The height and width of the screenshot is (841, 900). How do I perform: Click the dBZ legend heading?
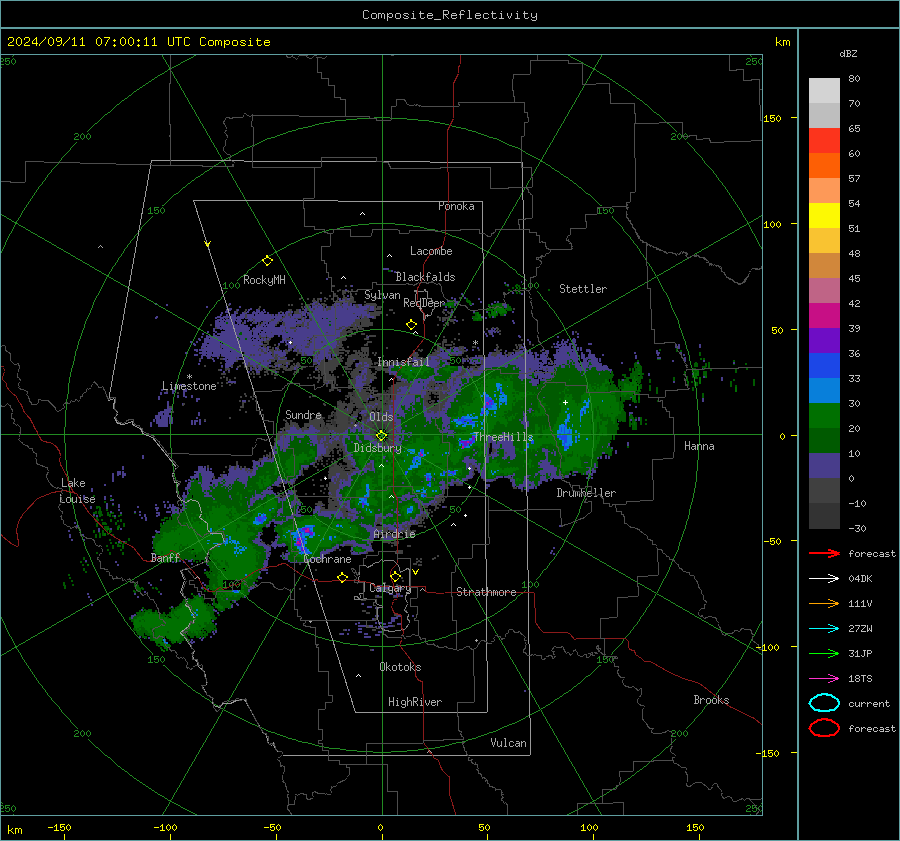pyautogui.click(x=848, y=54)
